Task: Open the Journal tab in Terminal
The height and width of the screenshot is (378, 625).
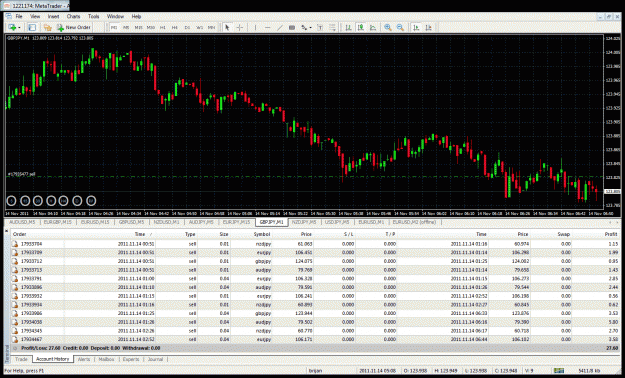Action: pos(155,359)
